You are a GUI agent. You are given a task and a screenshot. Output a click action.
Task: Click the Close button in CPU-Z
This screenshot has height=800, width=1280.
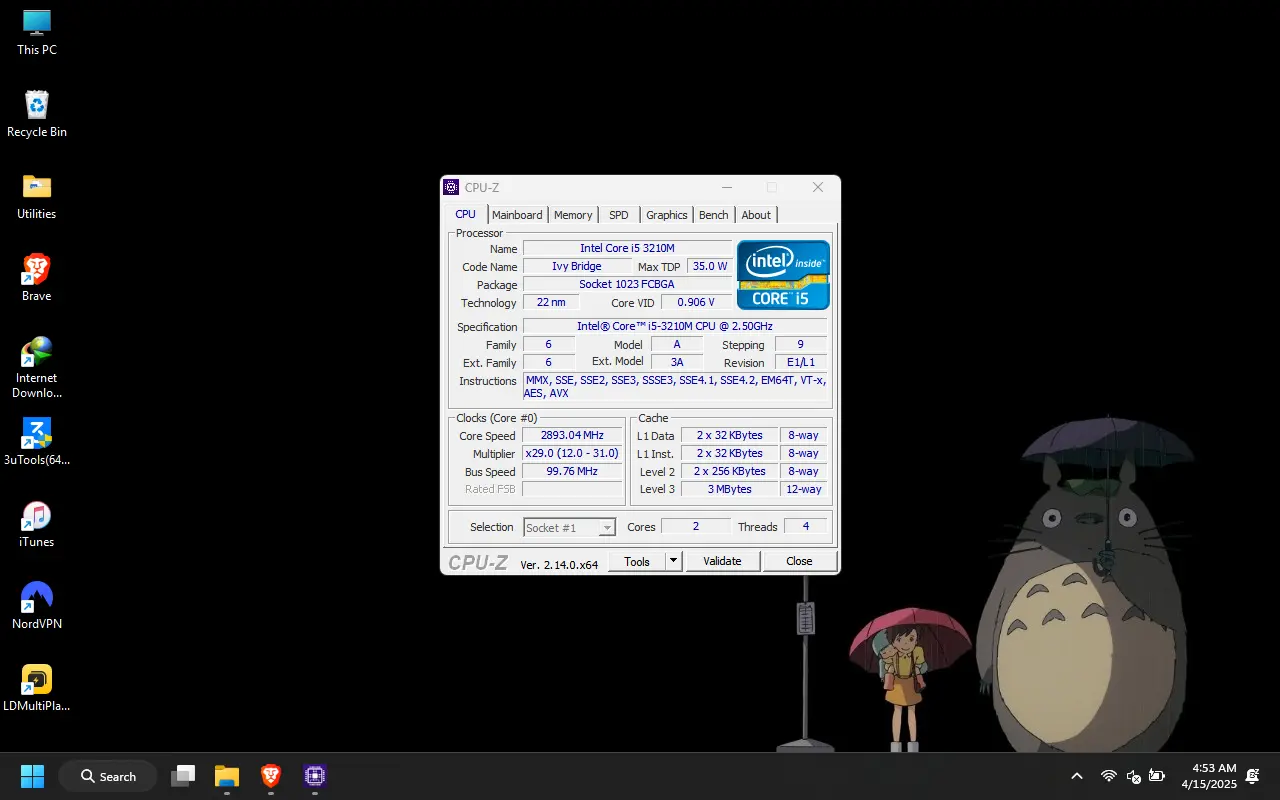click(799, 561)
